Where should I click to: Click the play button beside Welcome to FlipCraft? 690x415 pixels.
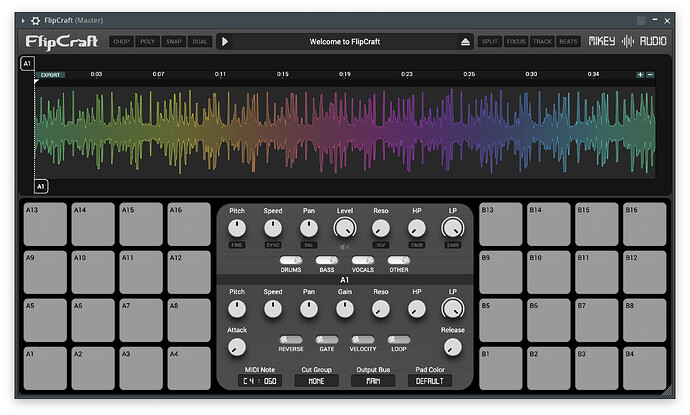pos(225,41)
